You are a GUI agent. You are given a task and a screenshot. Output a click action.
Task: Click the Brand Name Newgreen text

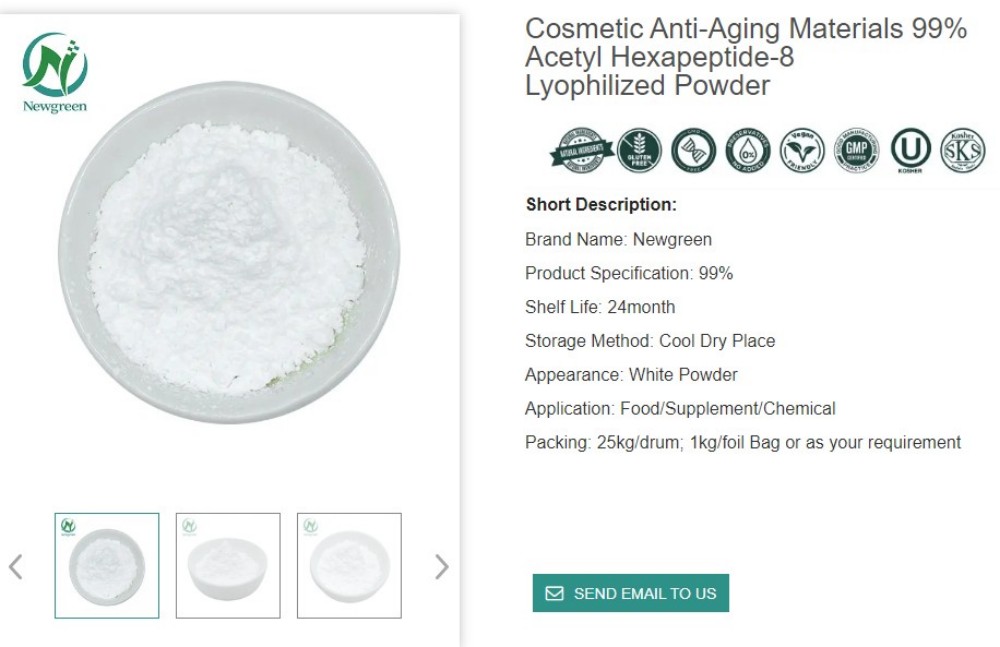[618, 239]
